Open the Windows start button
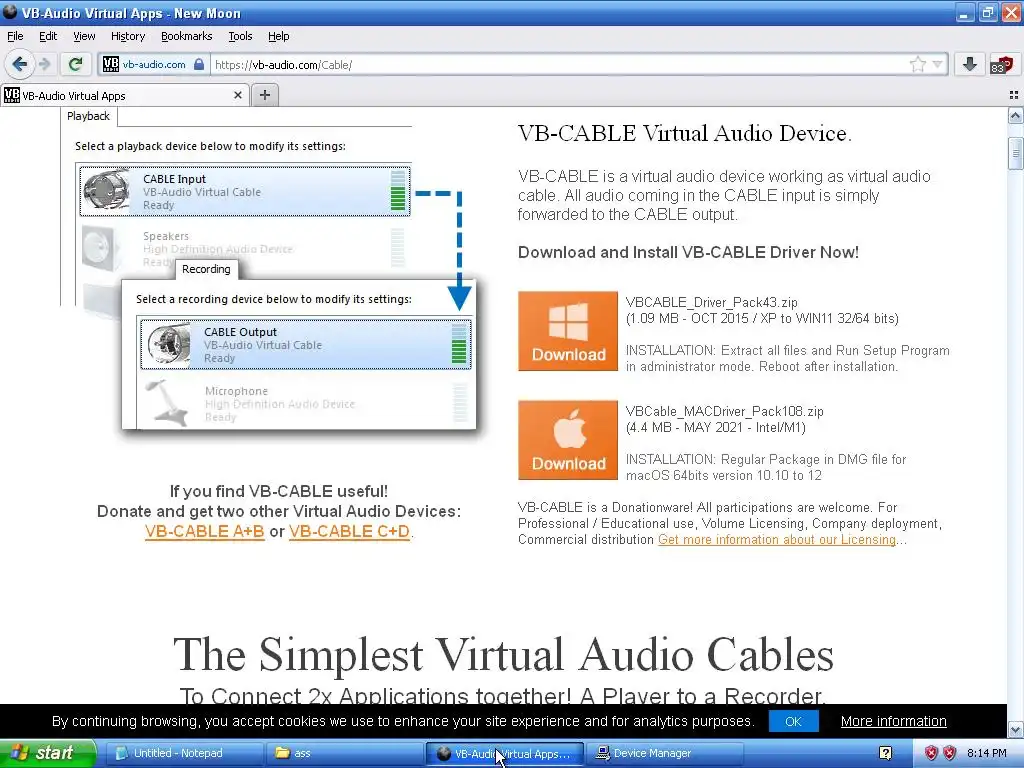This screenshot has width=1024, height=768. pos(48,753)
